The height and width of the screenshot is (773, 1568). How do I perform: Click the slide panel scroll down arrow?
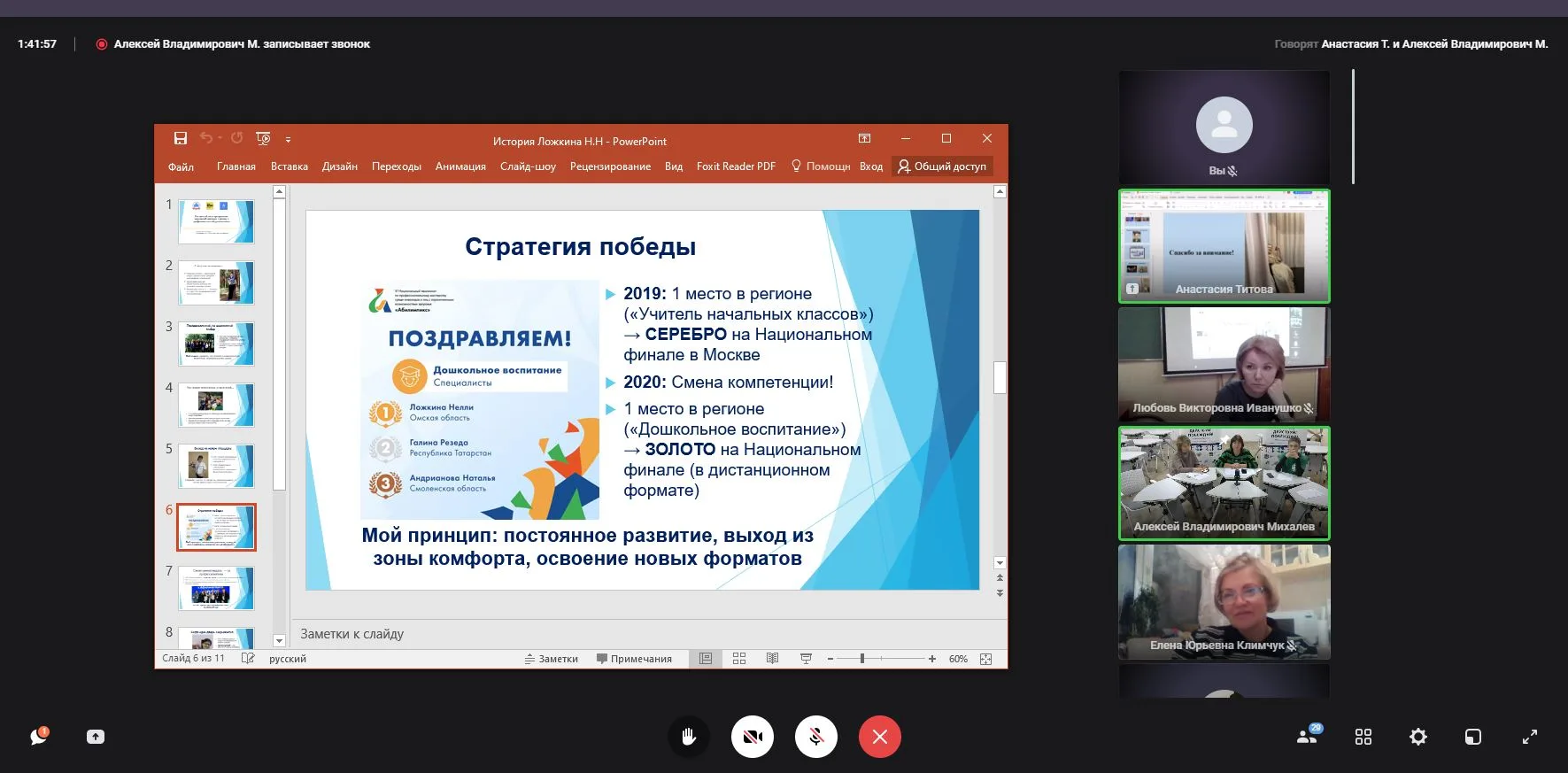coord(279,640)
